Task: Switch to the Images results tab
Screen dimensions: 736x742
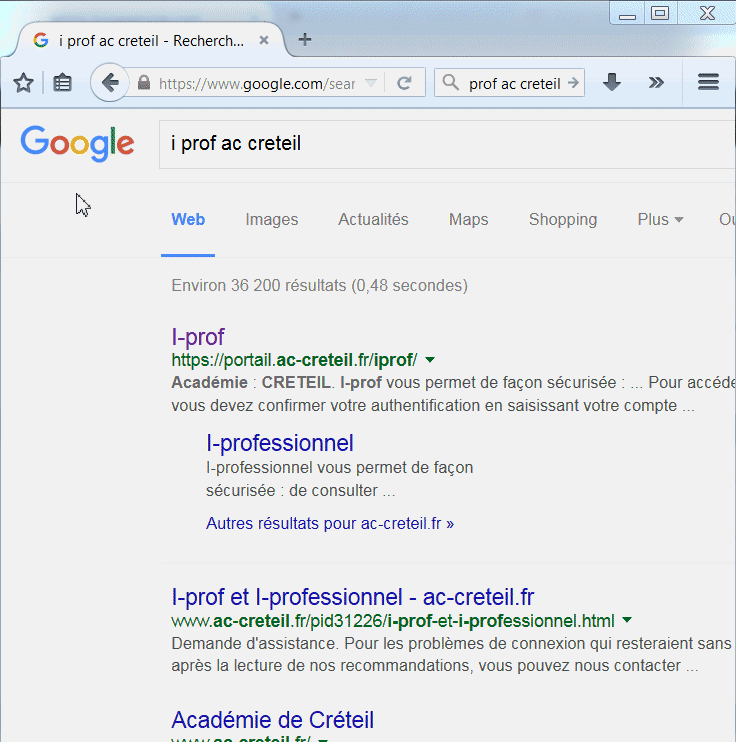Action: pos(272,220)
